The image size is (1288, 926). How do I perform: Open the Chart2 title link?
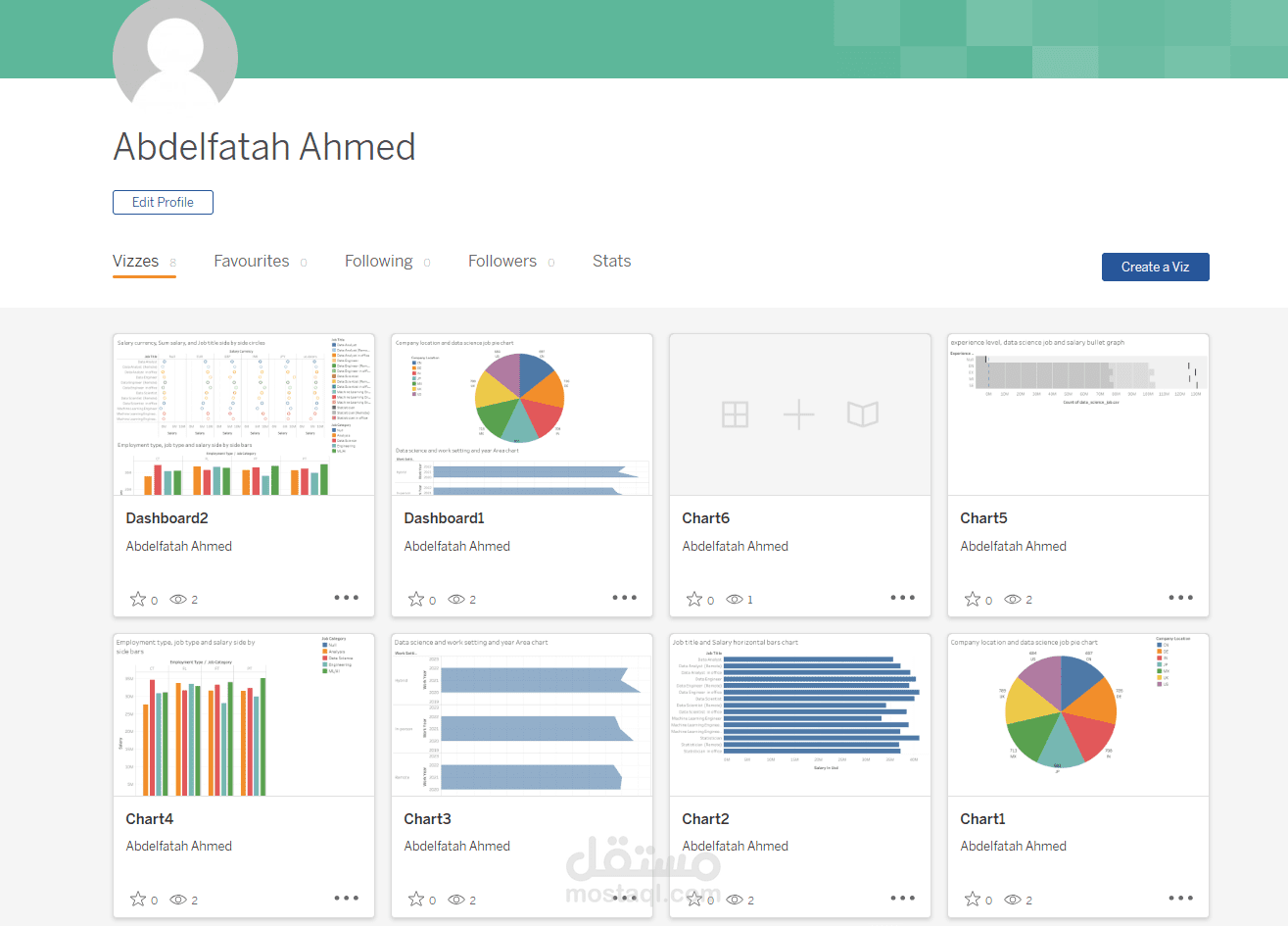tap(705, 819)
